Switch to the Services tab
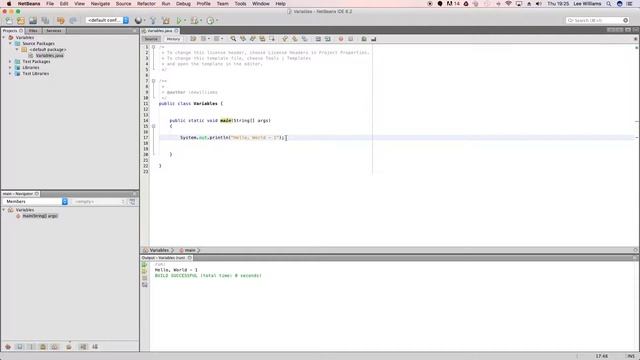 (x=53, y=31)
